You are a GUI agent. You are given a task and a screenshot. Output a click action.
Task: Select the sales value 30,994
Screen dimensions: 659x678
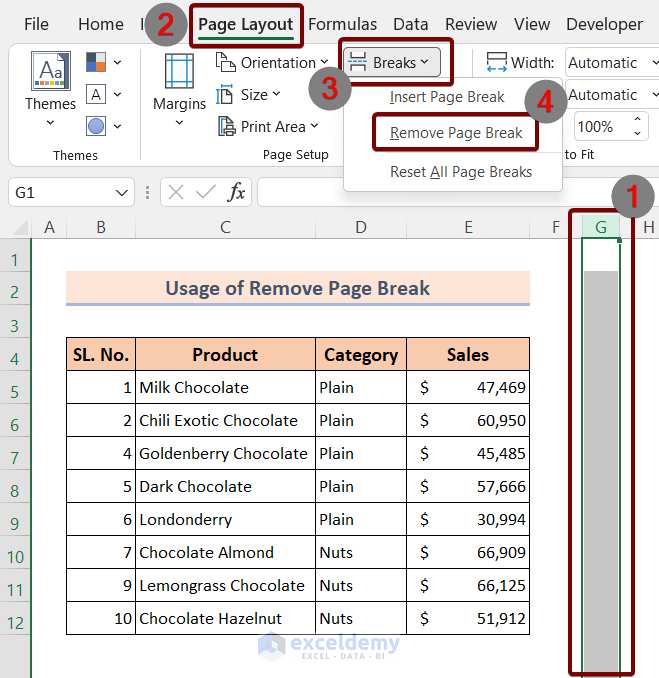(x=468, y=519)
